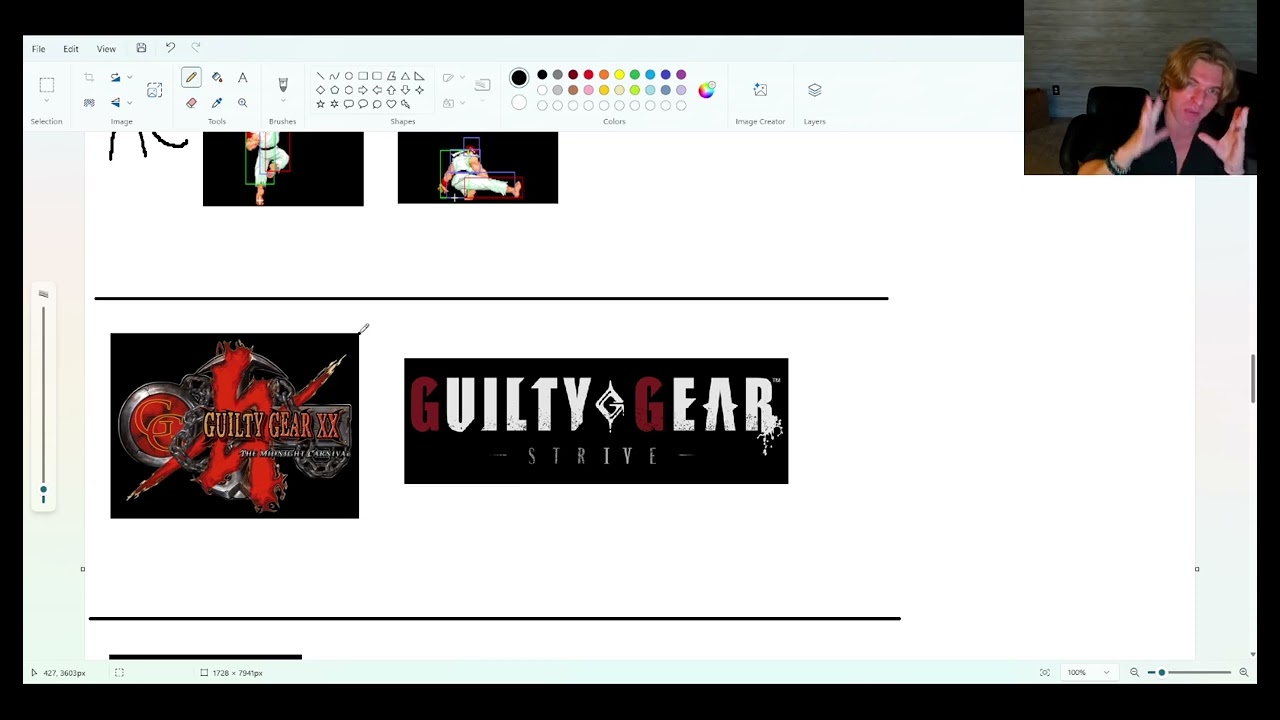Click the zoom in plus icon

pos(1244,673)
